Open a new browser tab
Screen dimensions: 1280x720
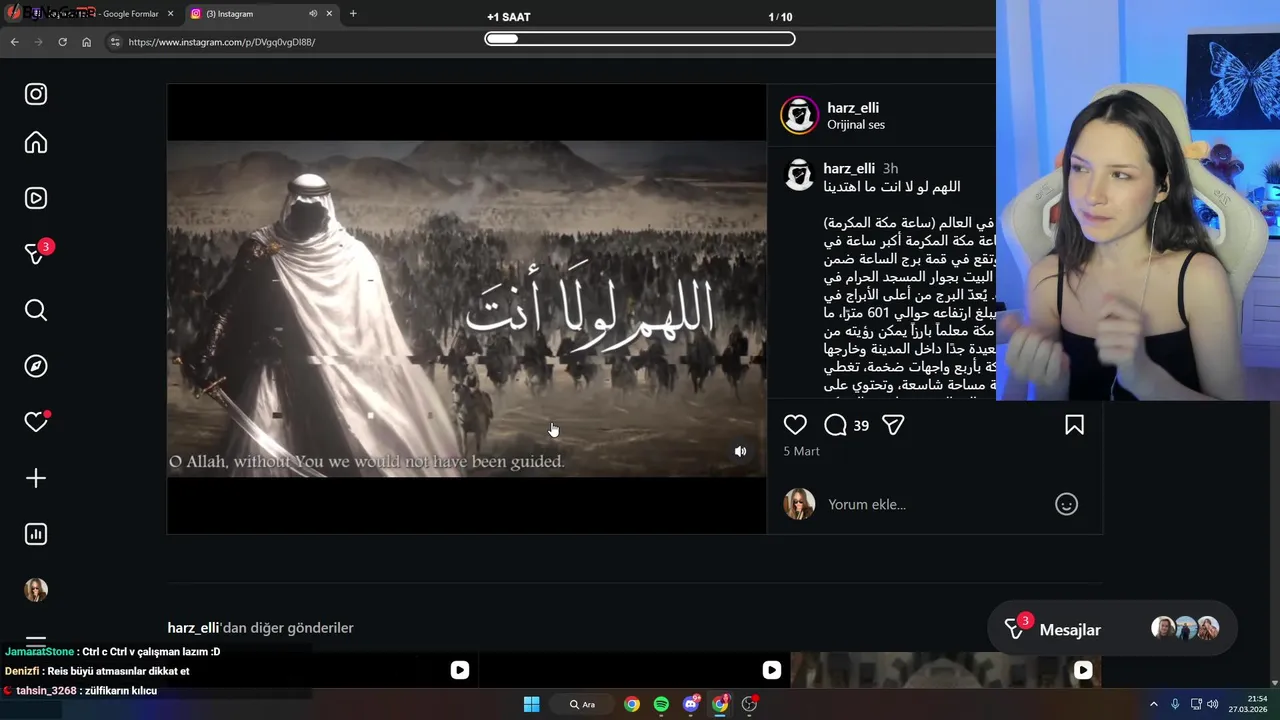tap(353, 14)
